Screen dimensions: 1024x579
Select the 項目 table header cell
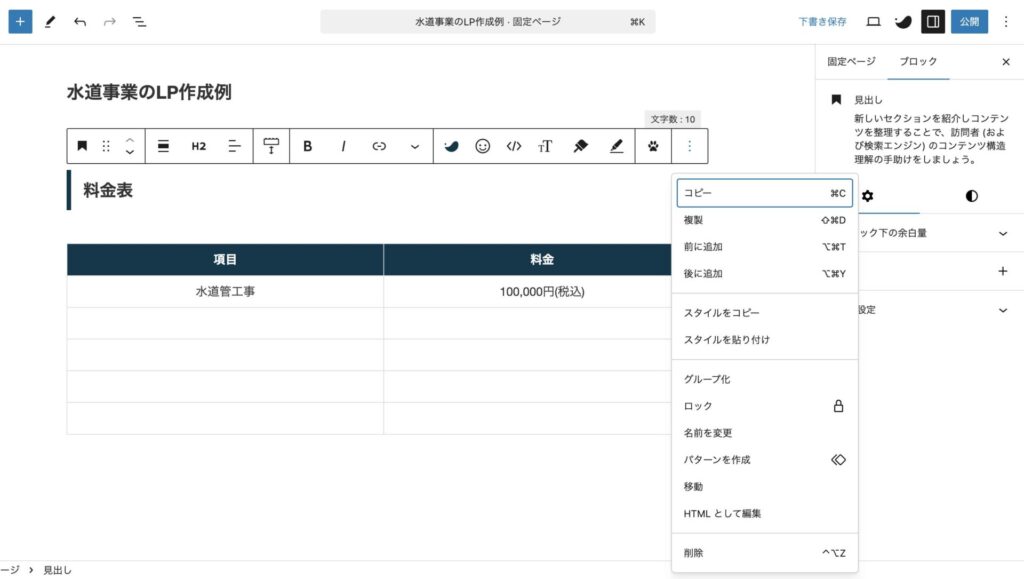coord(225,259)
